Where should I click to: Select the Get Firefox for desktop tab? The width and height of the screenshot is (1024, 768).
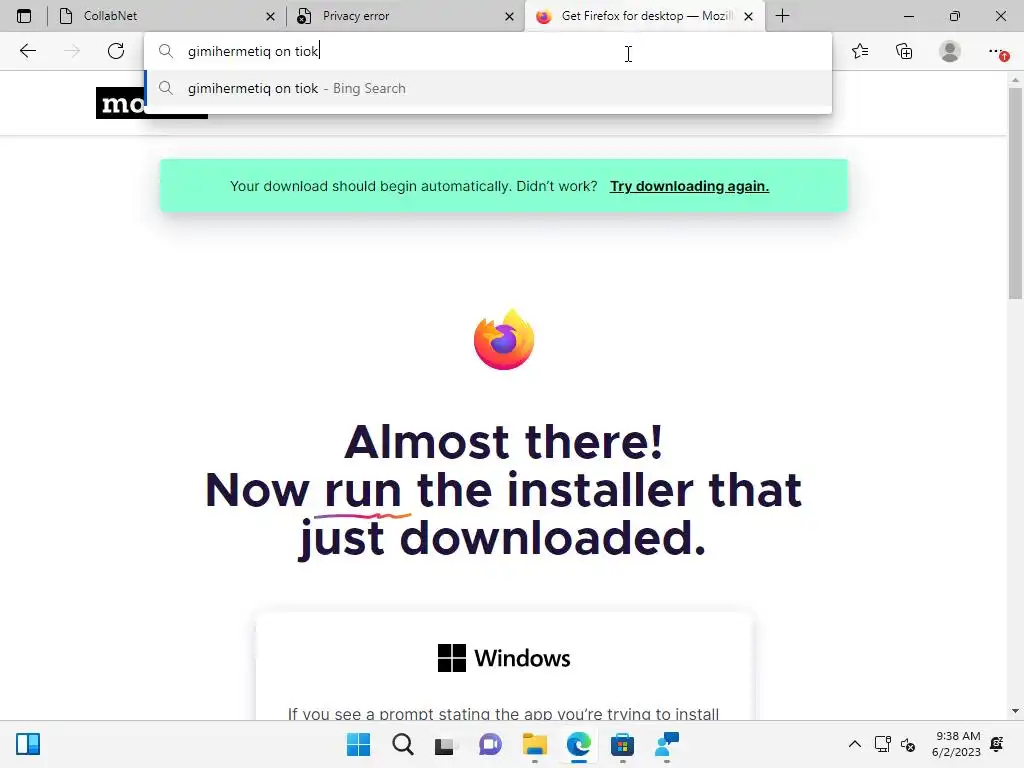tap(645, 16)
